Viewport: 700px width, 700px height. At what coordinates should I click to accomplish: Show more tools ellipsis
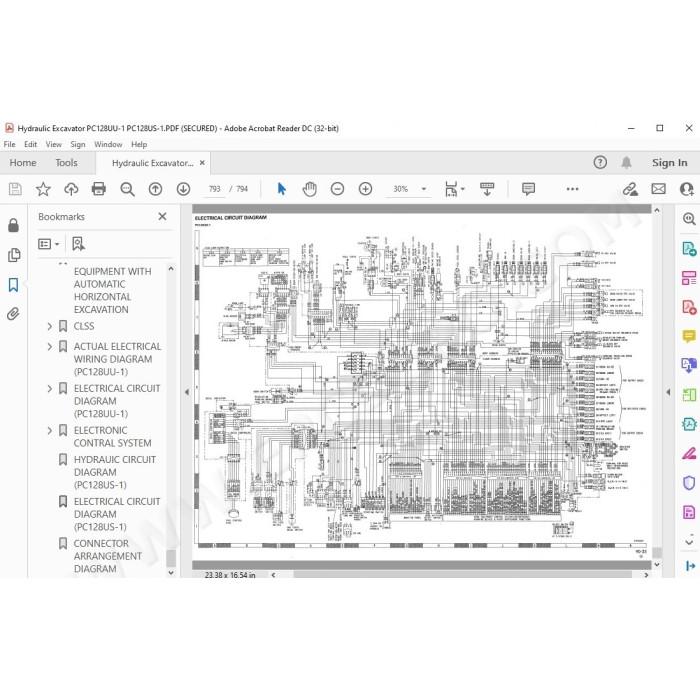(572, 189)
